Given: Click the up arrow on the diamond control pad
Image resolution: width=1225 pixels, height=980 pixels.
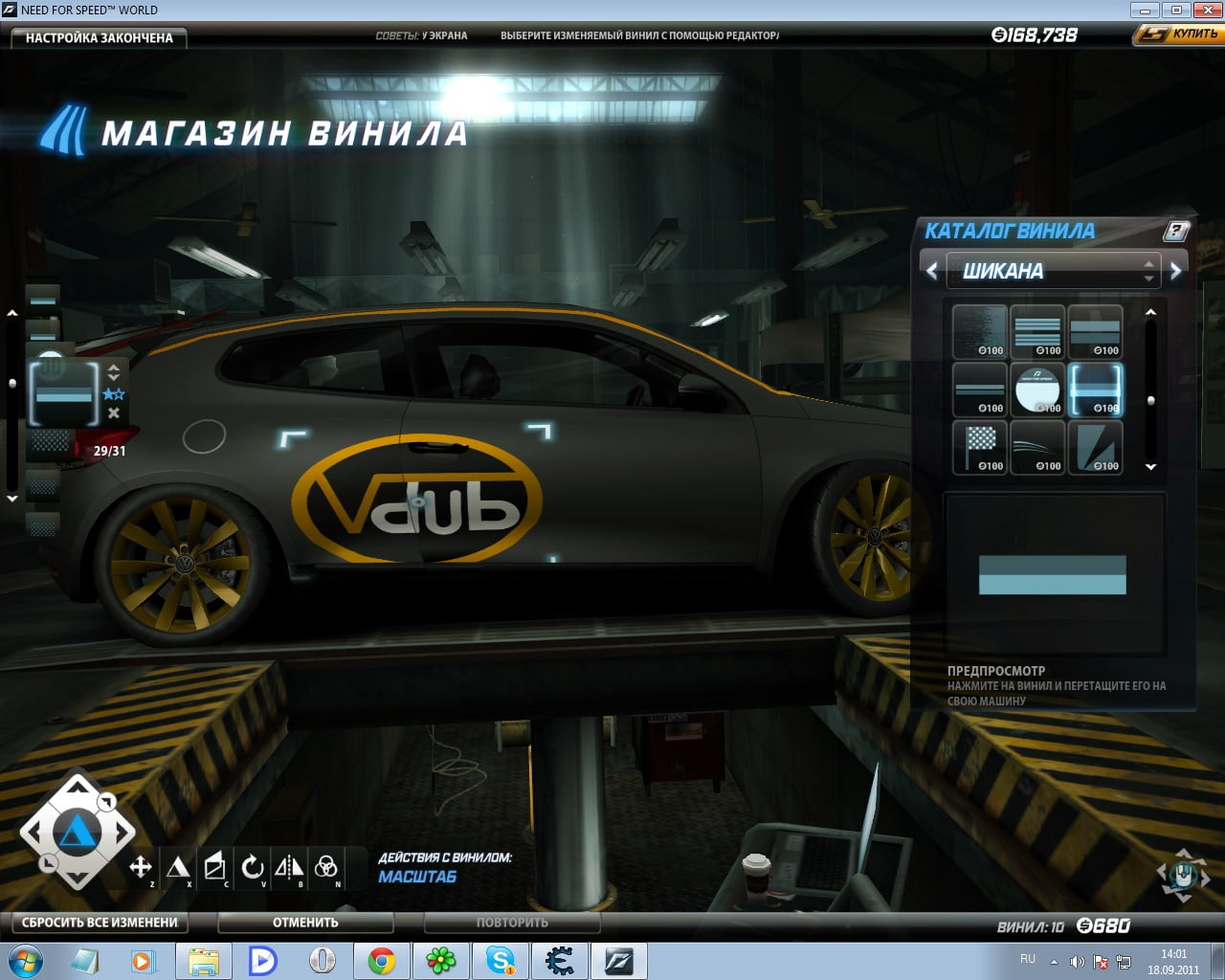Looking at the screenshot, I should (x=77, y=787).
